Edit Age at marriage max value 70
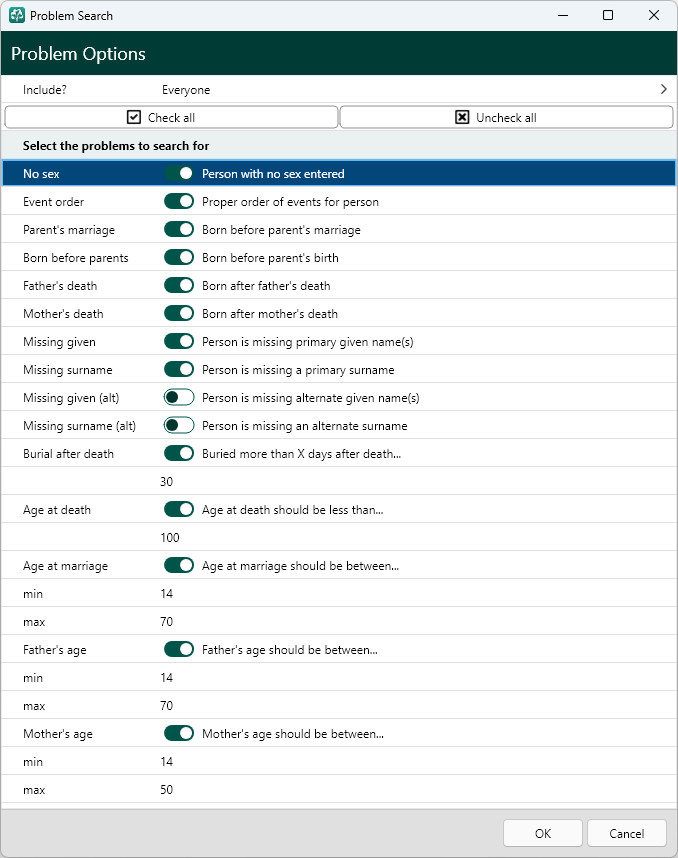The height and width of the screenshot is (858, 678). [x=166, y=622]
